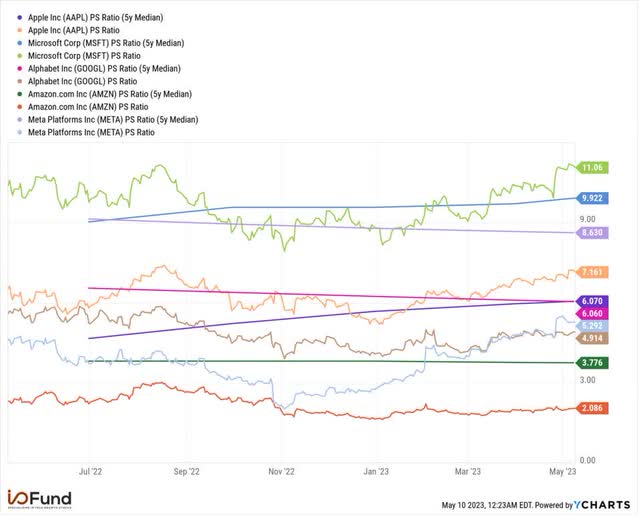Viewport: 640px width, 516px height.
Task: Click the red 2.086 value tag
Action: click(x=592, y=408)
